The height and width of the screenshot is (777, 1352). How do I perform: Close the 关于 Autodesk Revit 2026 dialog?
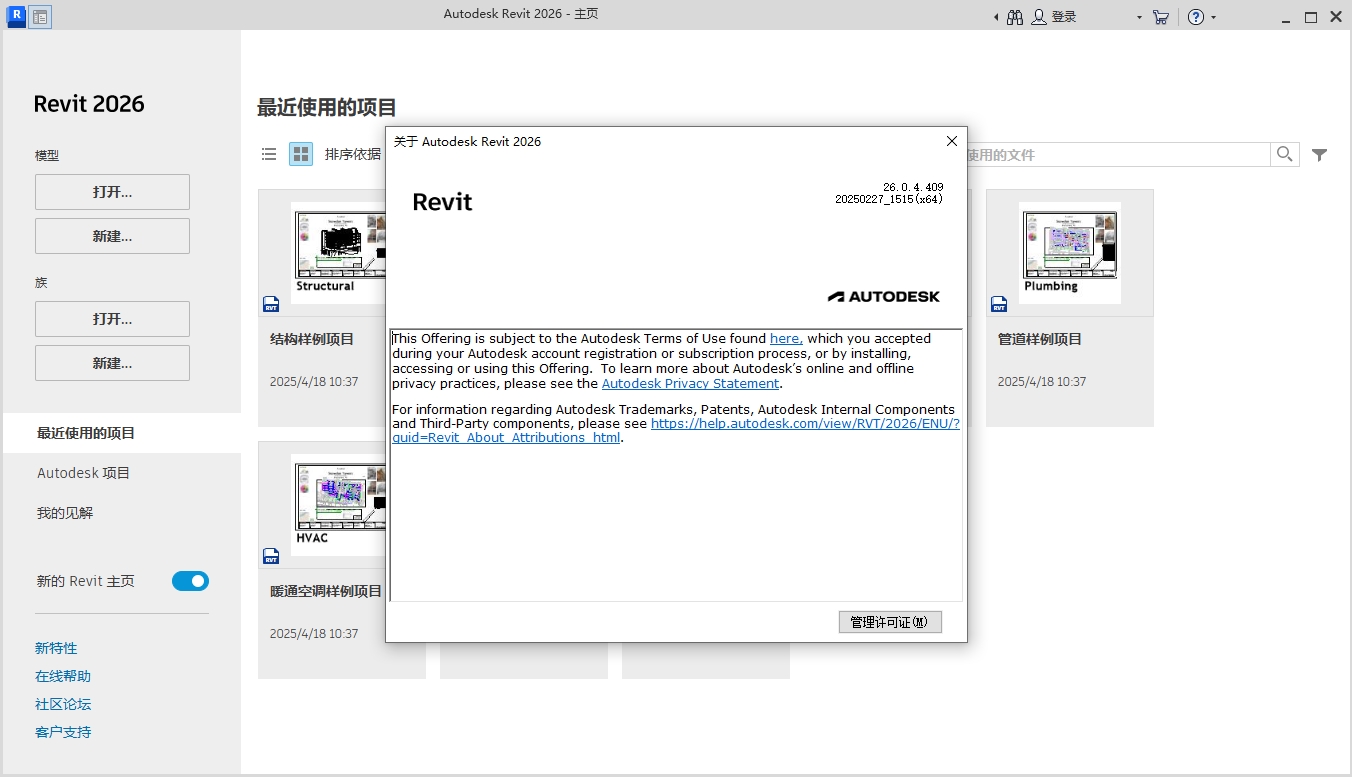pyautogui.click(x=952, y=141)
